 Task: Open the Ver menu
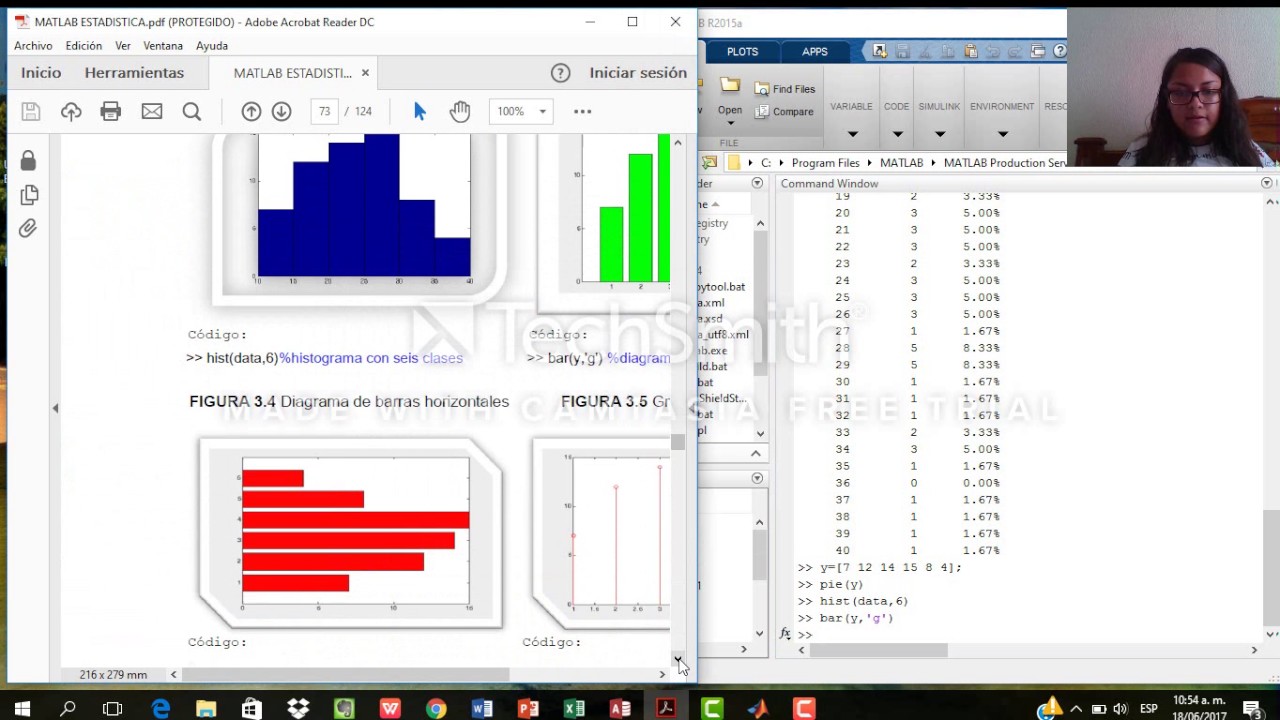[123, 46]
